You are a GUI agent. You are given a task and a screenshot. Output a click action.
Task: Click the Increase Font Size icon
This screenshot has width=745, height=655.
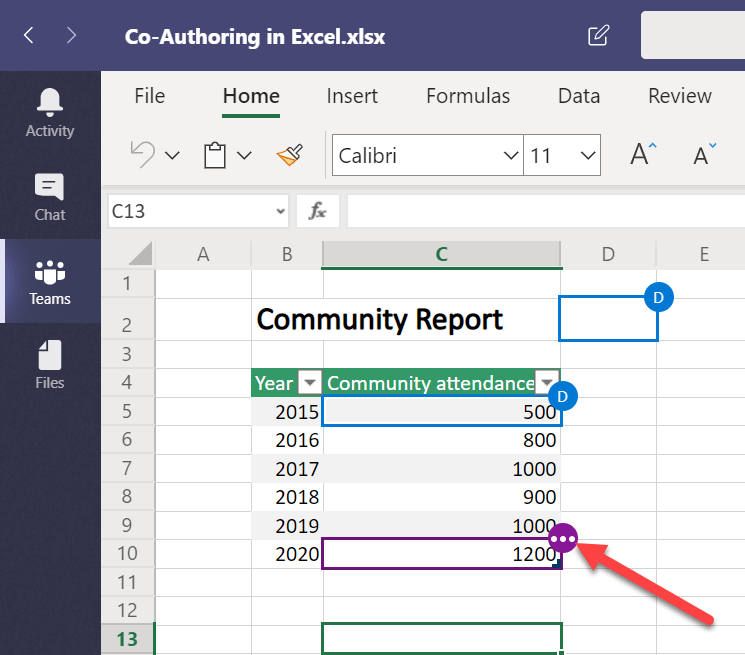click(642, 154)
